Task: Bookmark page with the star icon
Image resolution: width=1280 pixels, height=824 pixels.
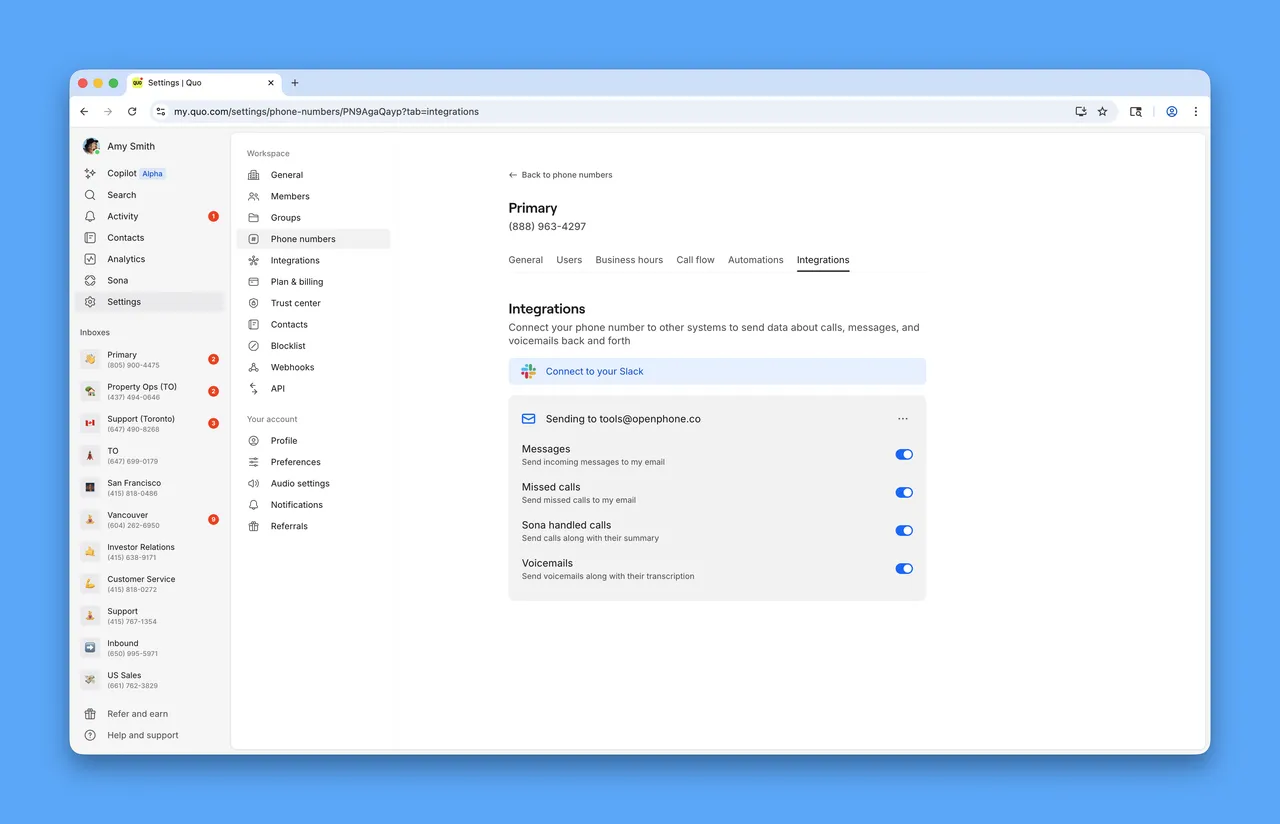Action: coord(1102,112)
